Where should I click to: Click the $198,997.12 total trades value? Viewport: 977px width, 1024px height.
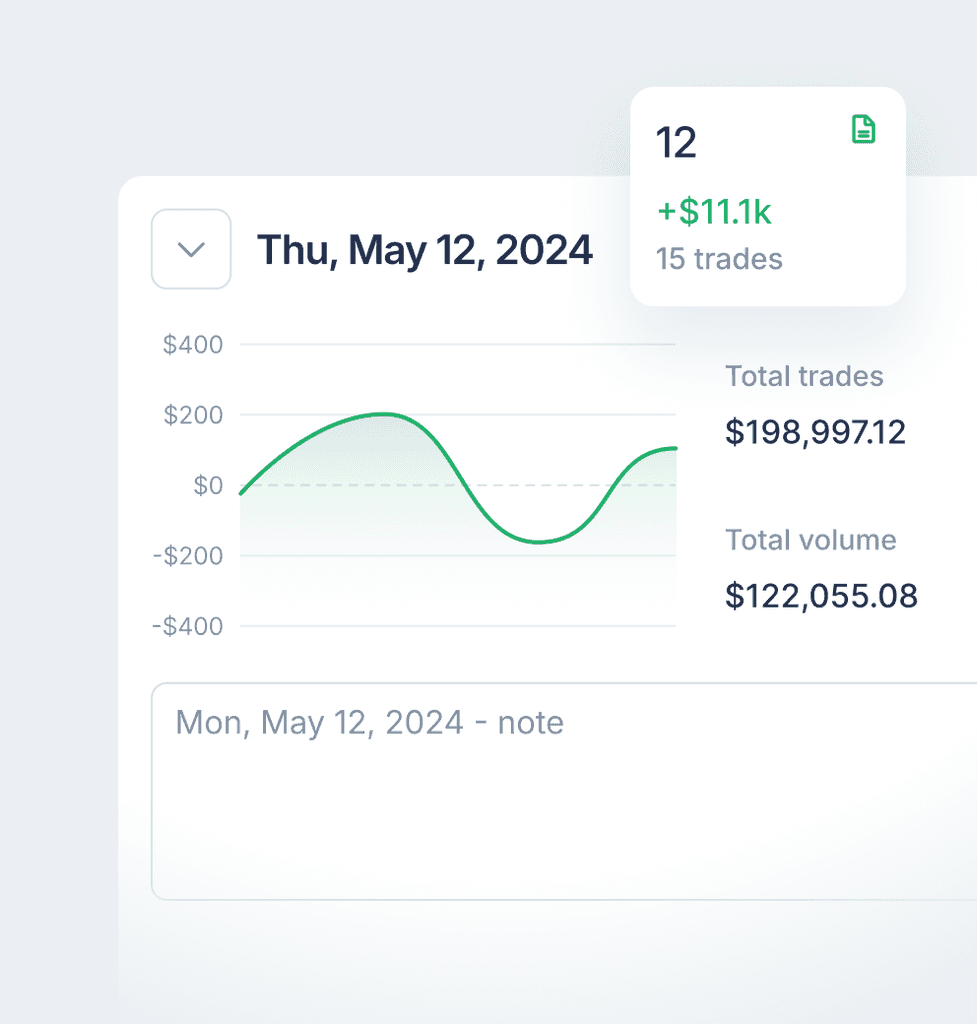click(815, 431)
